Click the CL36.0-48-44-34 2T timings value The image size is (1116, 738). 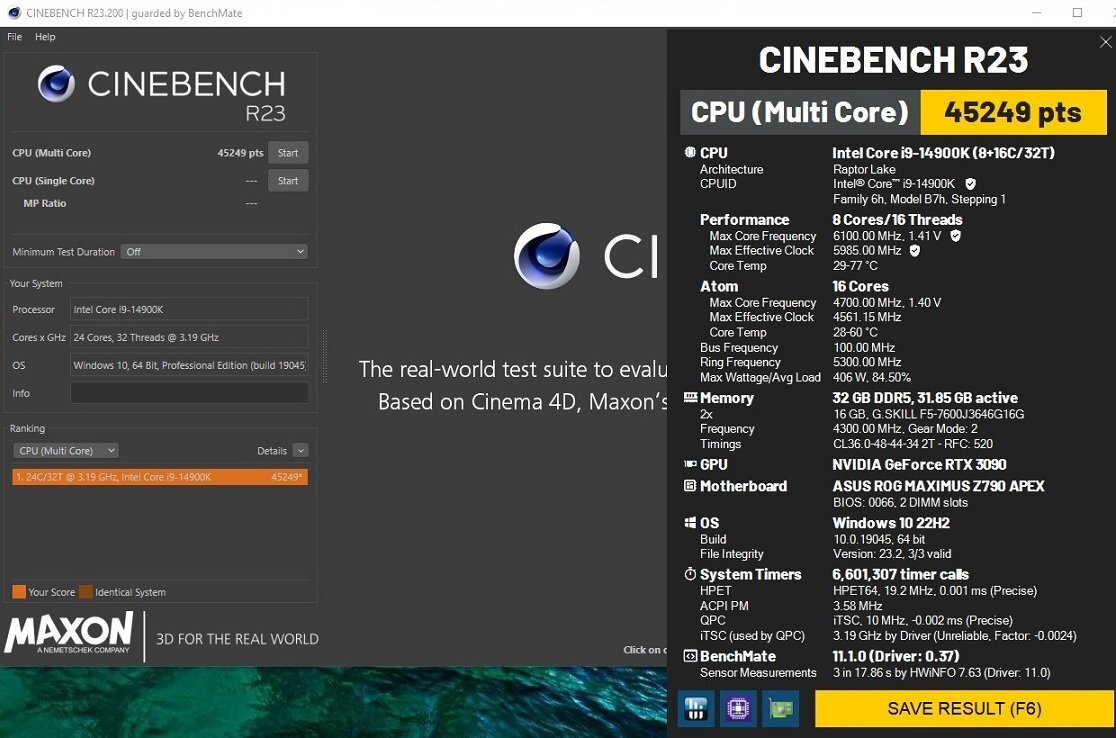point(912,444)
